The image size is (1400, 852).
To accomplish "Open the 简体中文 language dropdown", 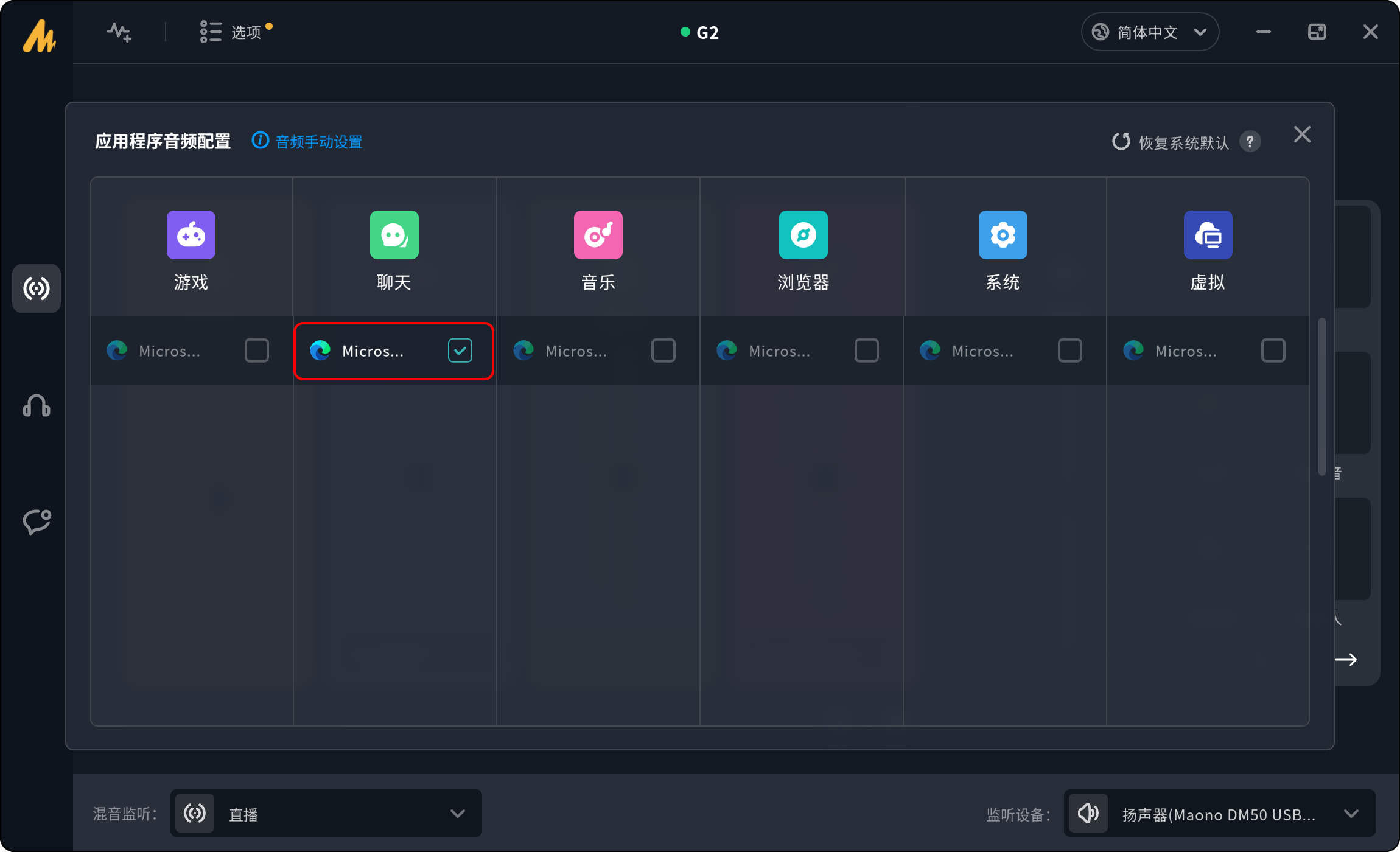I will coord(1149,32).
